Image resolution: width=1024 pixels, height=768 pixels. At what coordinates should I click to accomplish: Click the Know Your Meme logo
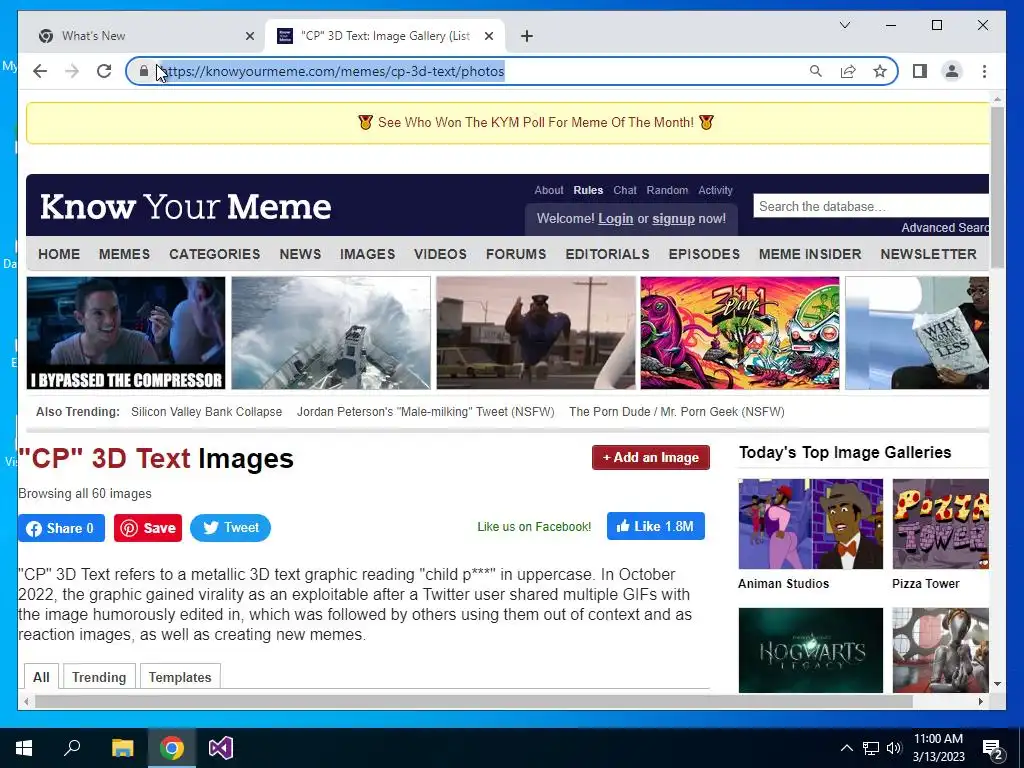point(185,206)
